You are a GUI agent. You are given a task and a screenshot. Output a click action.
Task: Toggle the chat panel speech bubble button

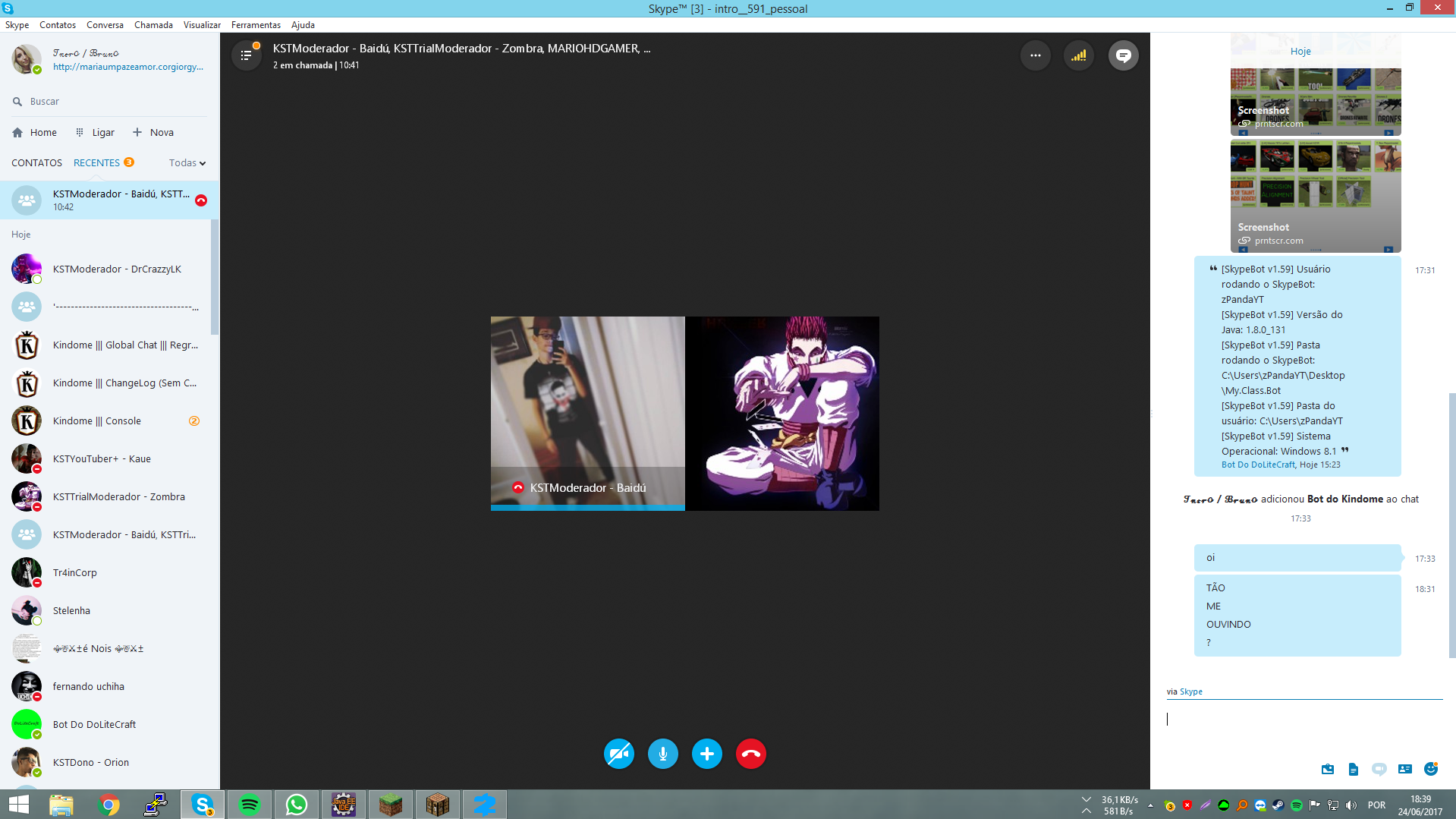[x=1123, y=55]
